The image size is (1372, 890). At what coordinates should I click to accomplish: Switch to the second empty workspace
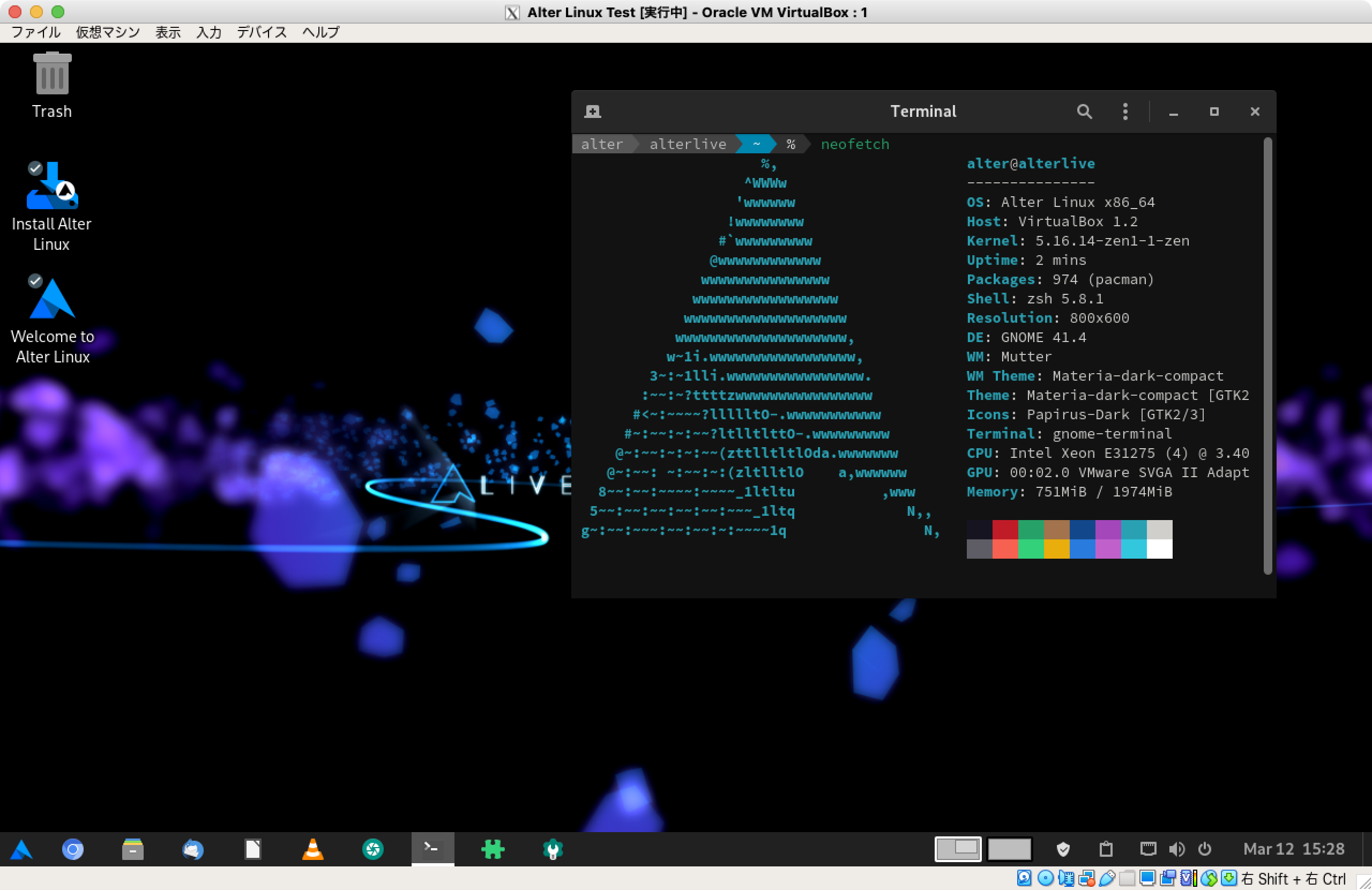(x=1009, y=849)
